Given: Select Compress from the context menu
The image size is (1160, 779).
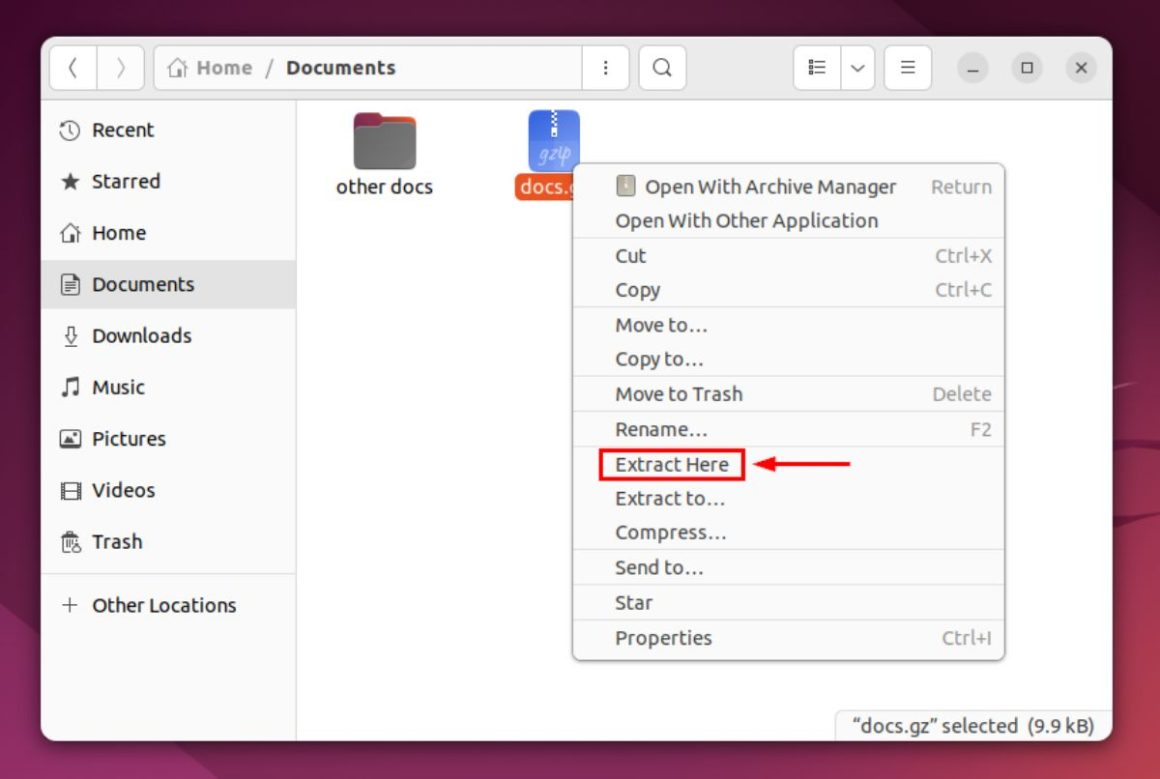Looking at the screenshot, I should [669, 532].
